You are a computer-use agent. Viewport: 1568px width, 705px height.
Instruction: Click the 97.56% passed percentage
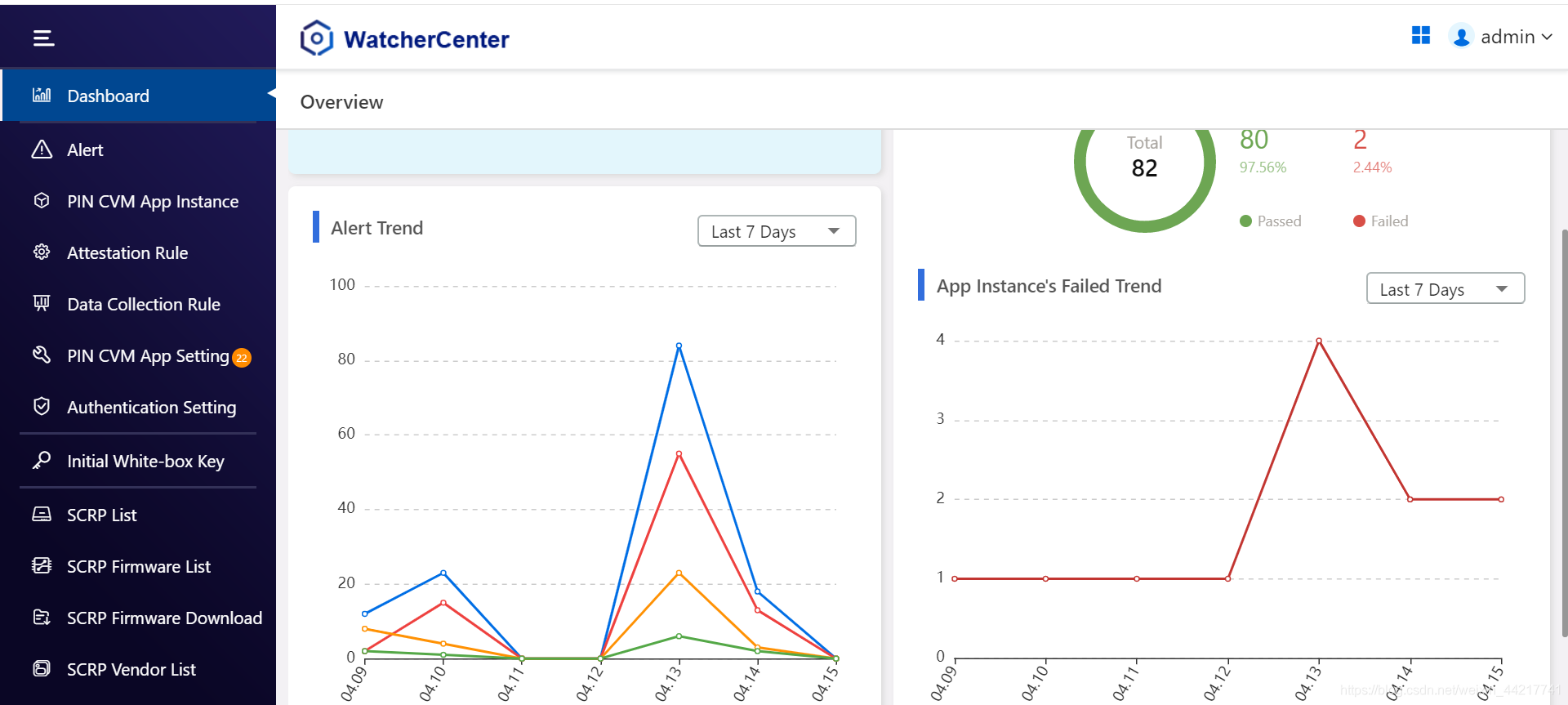(x=1263, y=167)
